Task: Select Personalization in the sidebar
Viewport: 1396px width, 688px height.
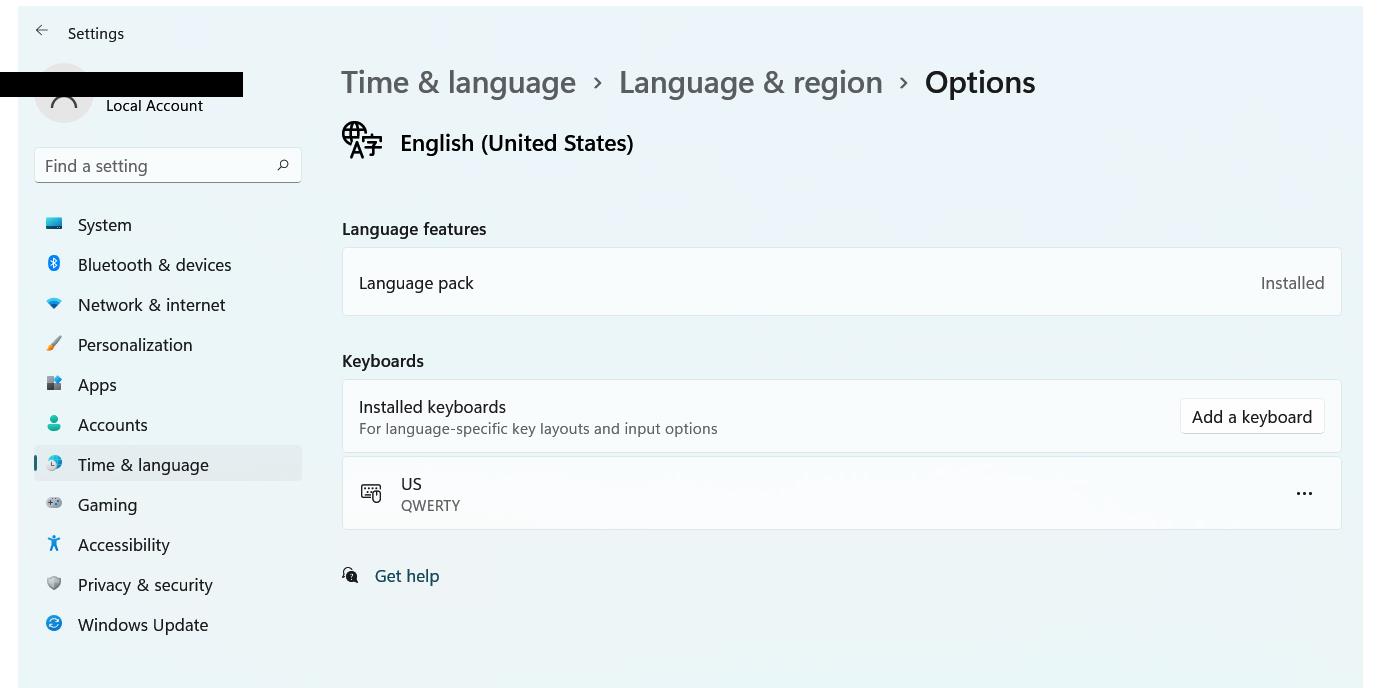Action: (x=168, y=345)
